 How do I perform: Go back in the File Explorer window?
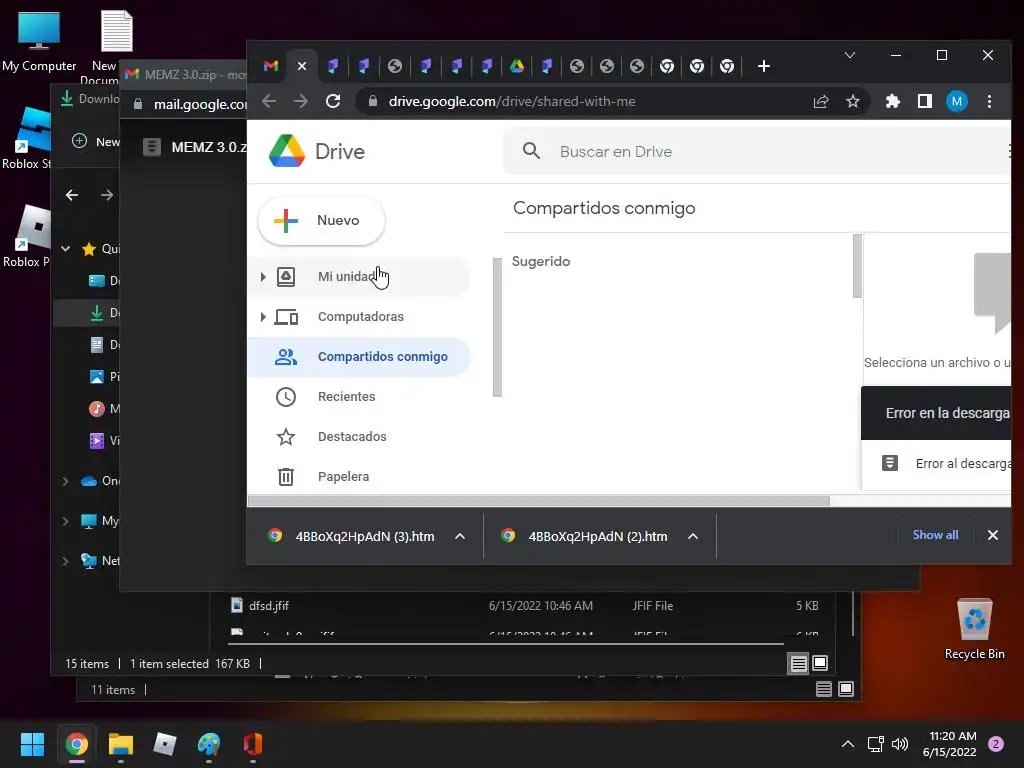(72, 195)
